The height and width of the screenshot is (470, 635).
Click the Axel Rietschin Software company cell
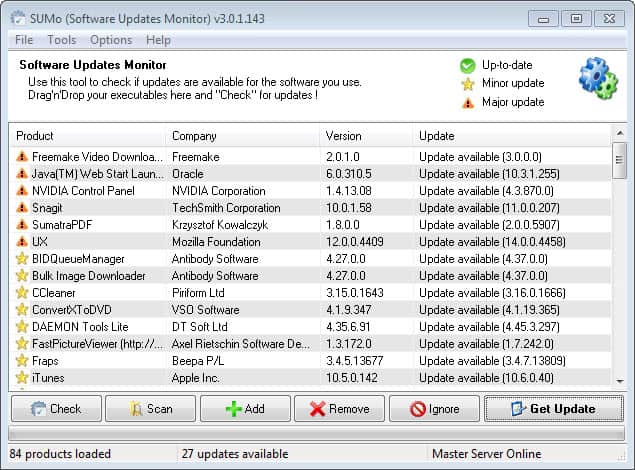(241, 344)
